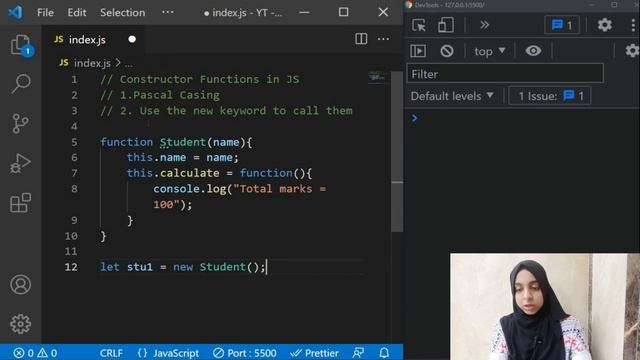Open the Run and Debug view
The width and height of the screenshot is (640, 360).
[x=20, y=163]
